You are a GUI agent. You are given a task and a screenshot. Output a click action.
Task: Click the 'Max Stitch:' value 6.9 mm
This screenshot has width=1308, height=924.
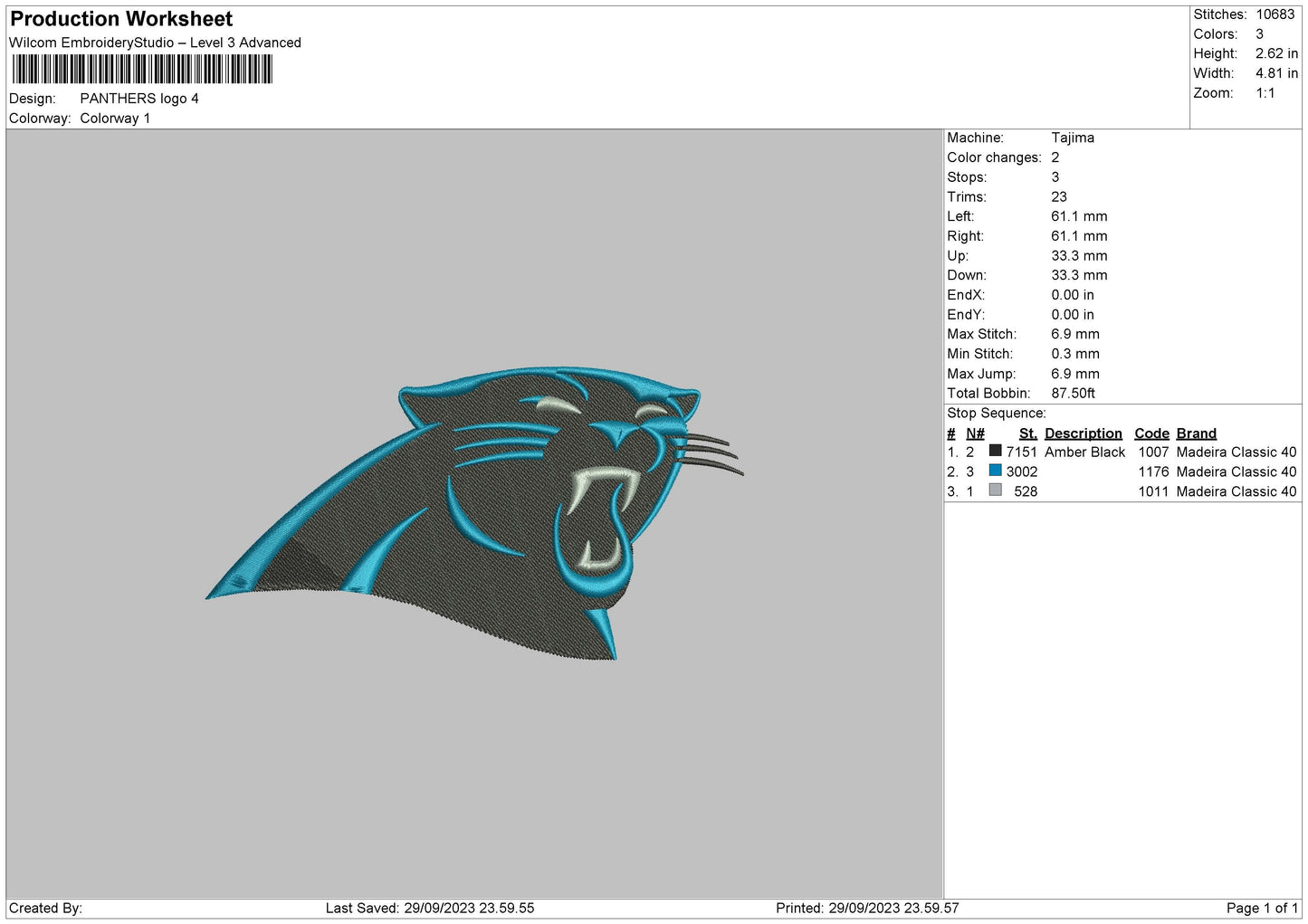1075,334
